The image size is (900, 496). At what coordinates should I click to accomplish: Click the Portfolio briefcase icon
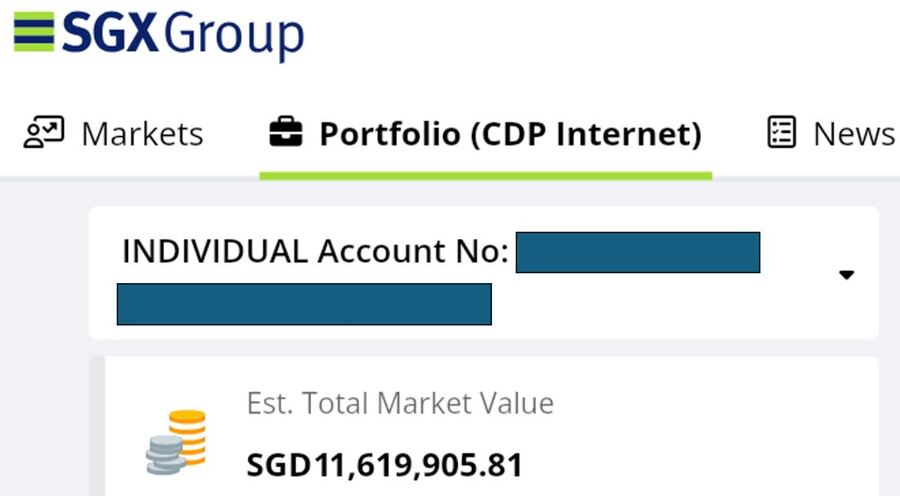286,133
